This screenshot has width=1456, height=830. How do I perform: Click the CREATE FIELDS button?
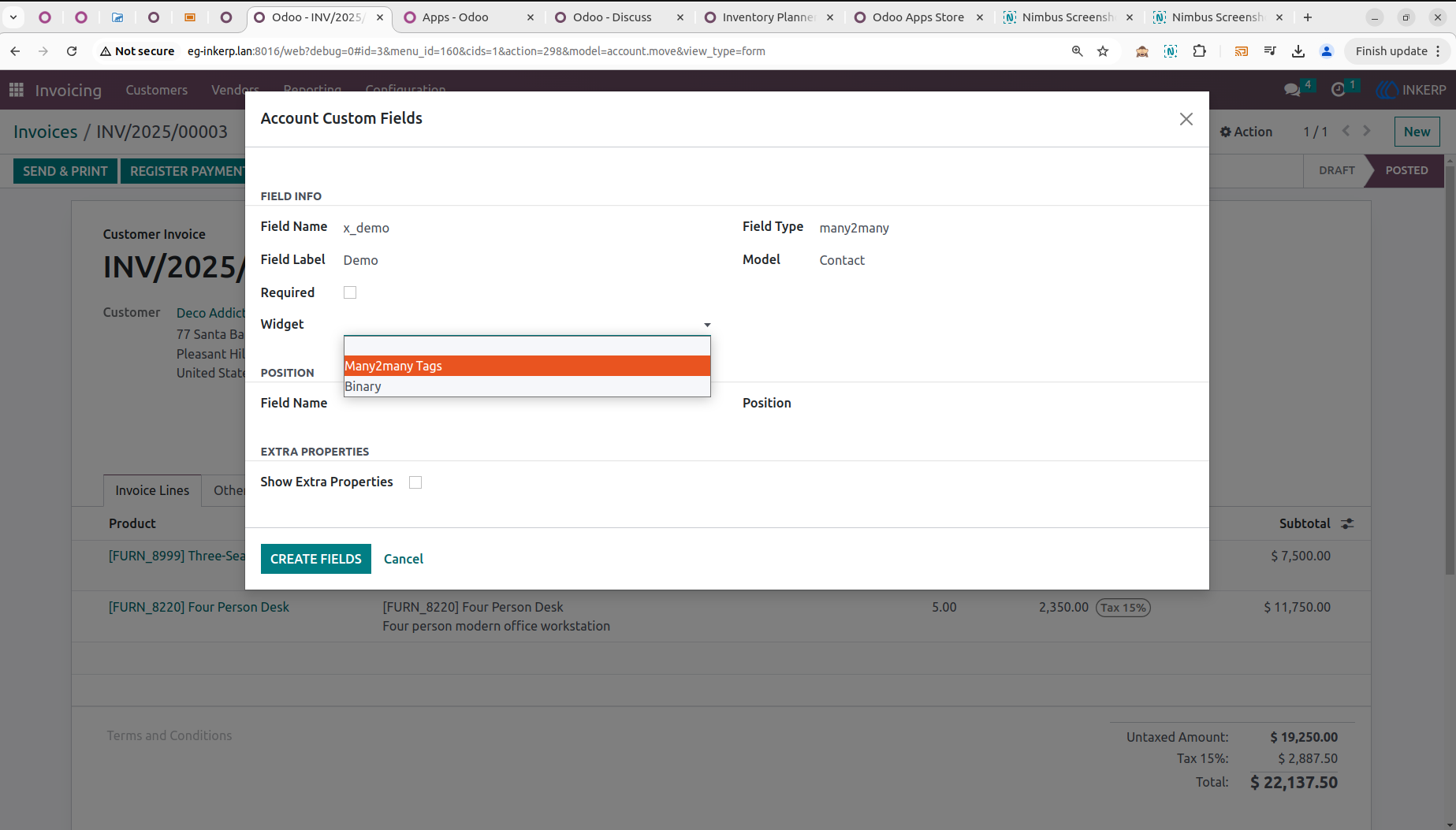click(x=315, y=559)
